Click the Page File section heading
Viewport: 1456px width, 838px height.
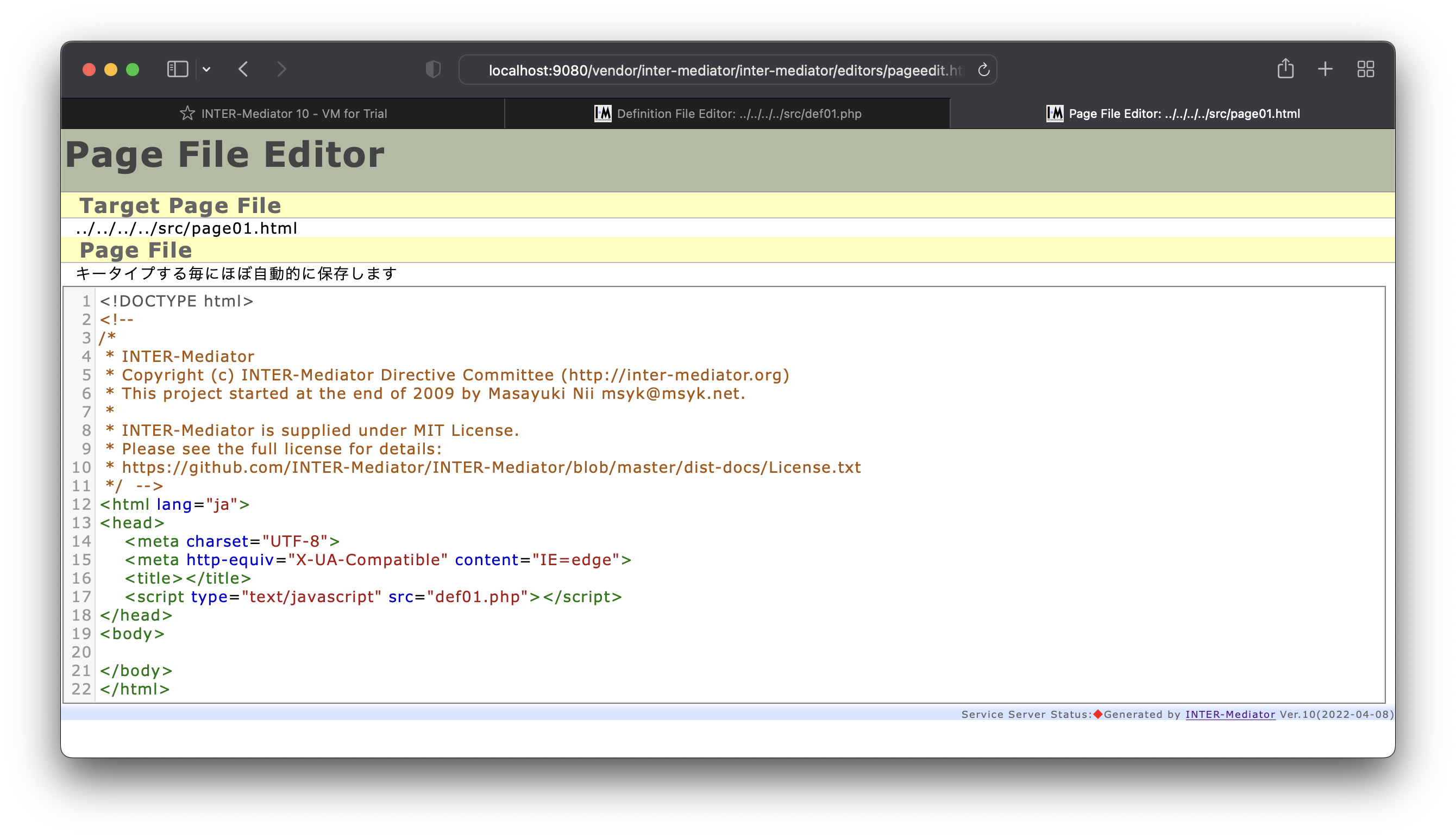(136, 251)
